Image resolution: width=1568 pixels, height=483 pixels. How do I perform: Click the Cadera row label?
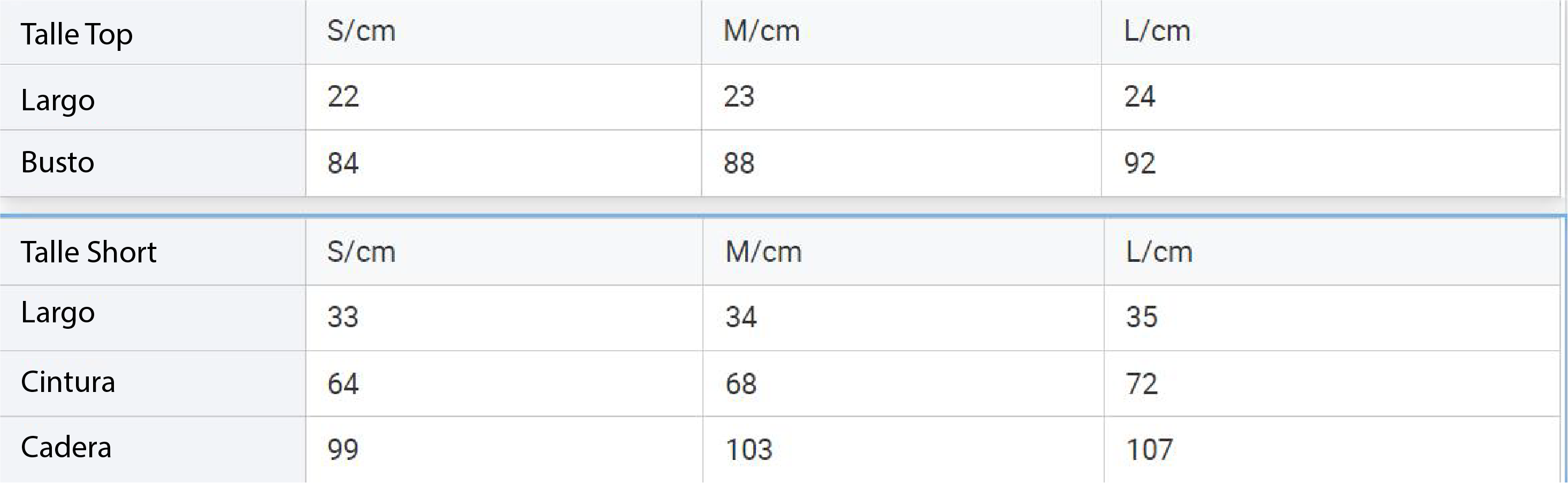click(x=66, y=448)
